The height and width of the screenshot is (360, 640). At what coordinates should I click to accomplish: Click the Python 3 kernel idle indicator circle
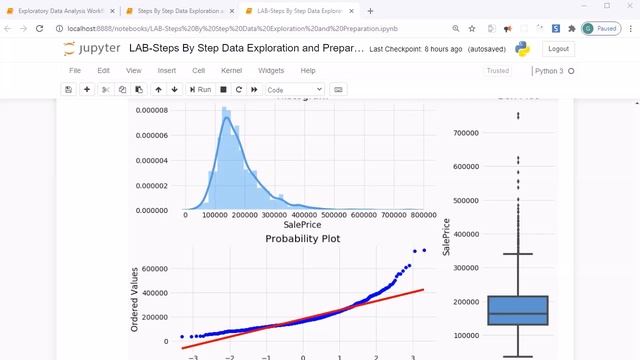pyautogui.click(x=571, y=71)
